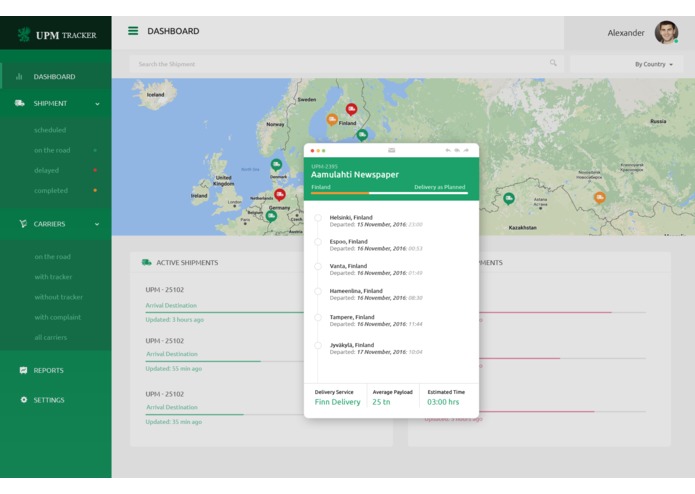The width and height of the screenshot is (695, 494).
Task: Click the reply-all icon in popup
Action: (x=457, y=151)
